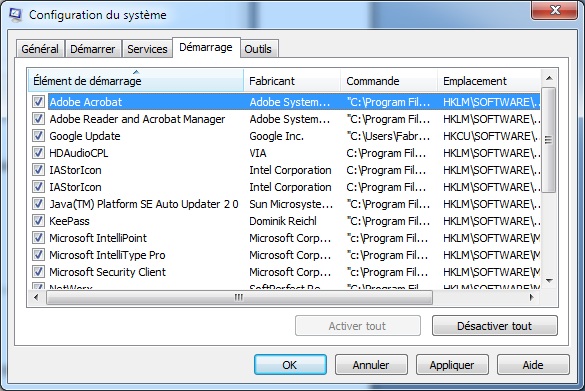
Task: Open the Services tab
Action: point(147,49)
